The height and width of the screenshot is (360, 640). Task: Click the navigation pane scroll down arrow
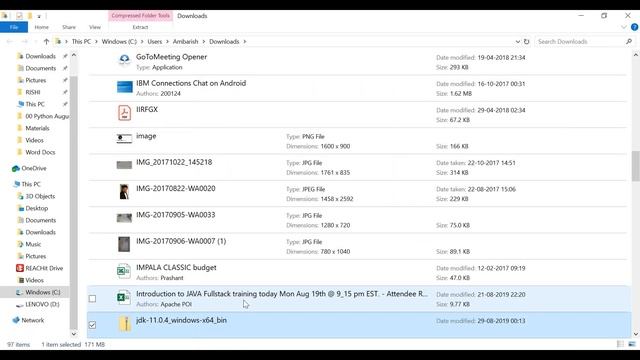click(74, 334)
